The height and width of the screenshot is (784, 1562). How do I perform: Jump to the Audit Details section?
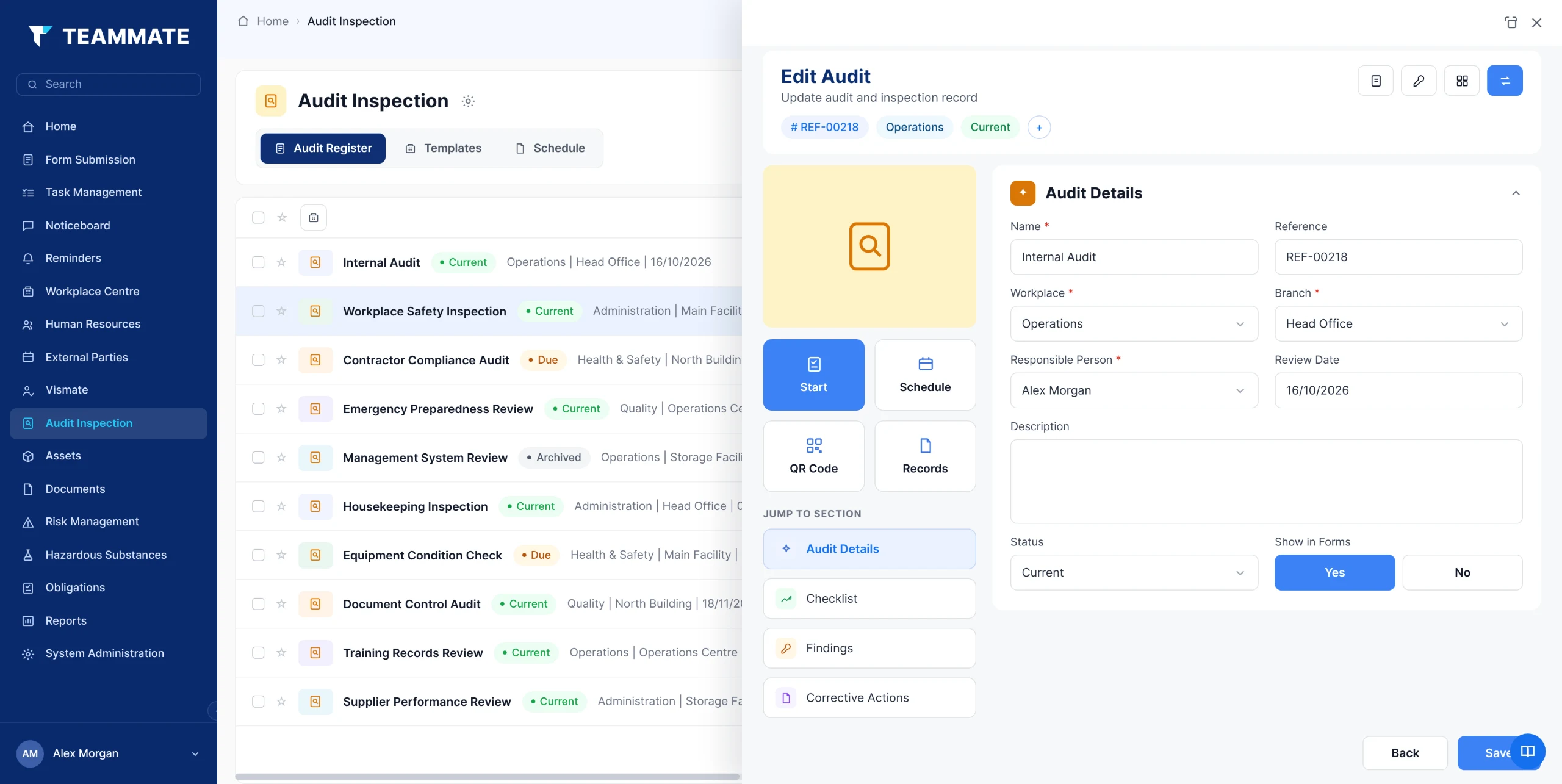click(869, 549)
